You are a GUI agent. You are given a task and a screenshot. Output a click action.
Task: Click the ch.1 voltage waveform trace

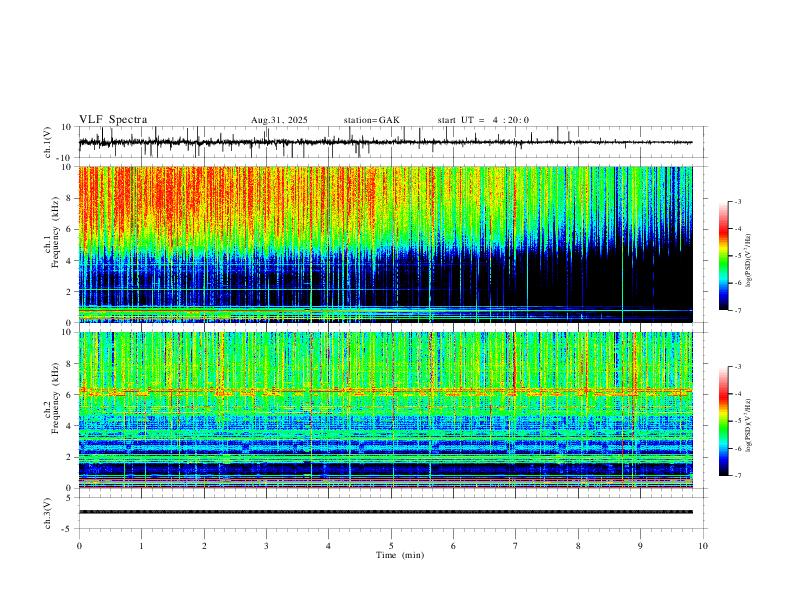pyautogui.click(x=385, y=142)
